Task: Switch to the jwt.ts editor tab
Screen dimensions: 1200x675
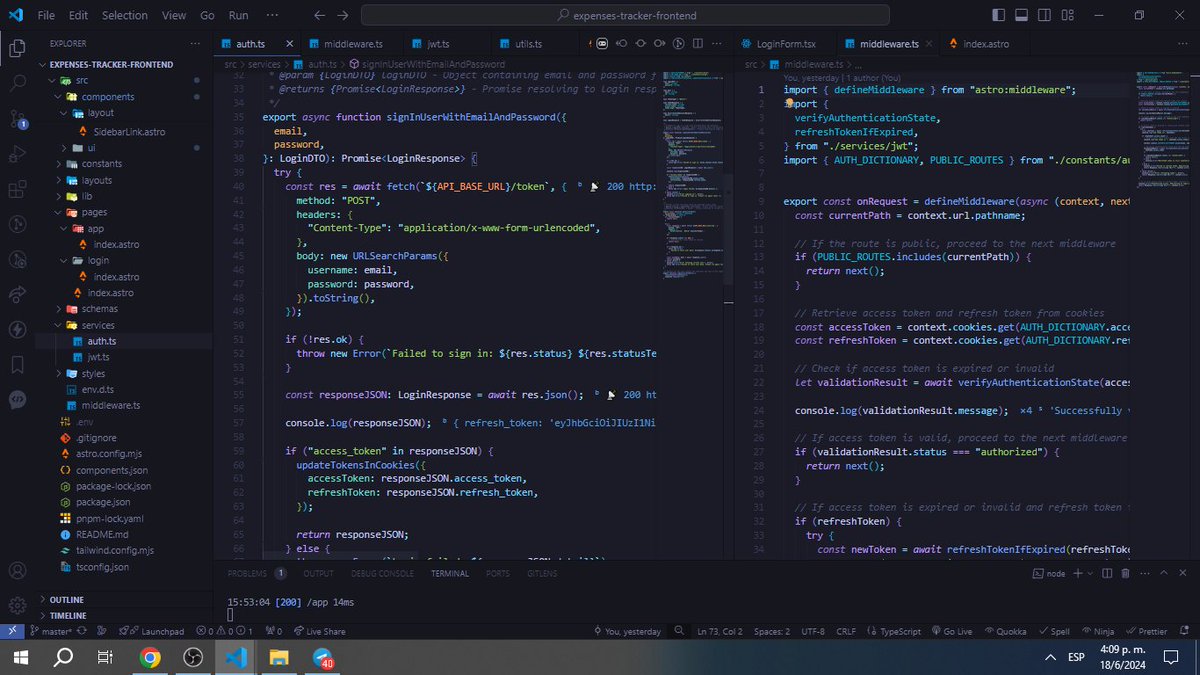Action: click(x=438, y=43)
